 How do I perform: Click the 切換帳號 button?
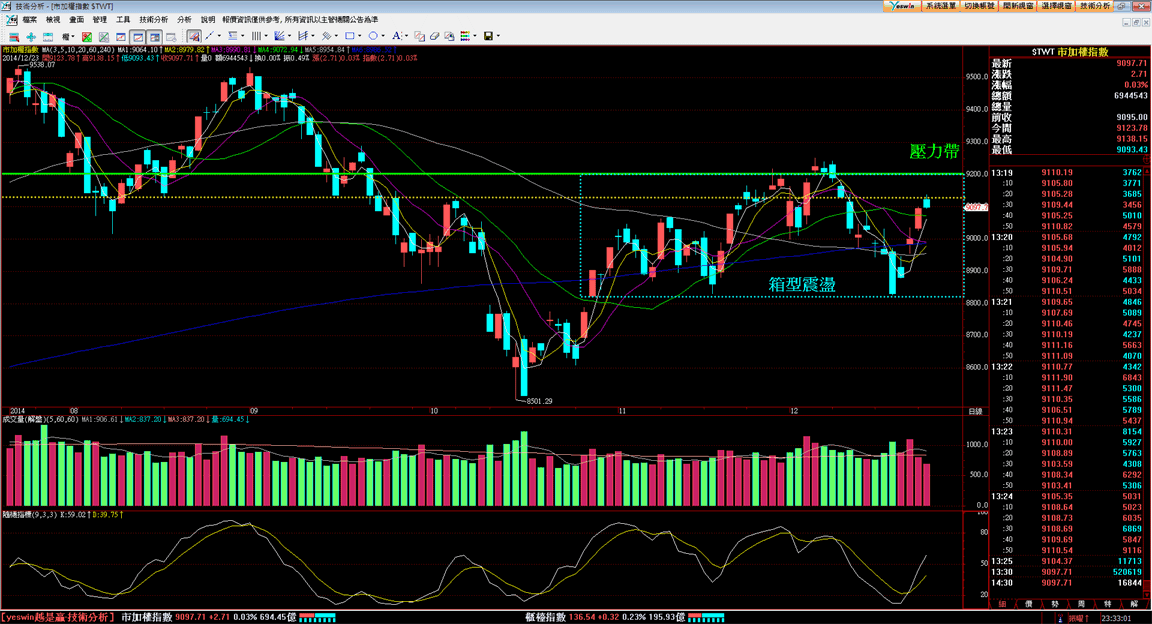coord(979,5)
